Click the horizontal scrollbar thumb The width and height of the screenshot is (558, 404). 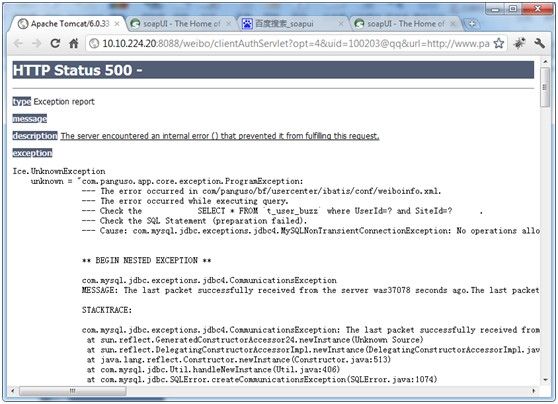[x=73, y=391]
